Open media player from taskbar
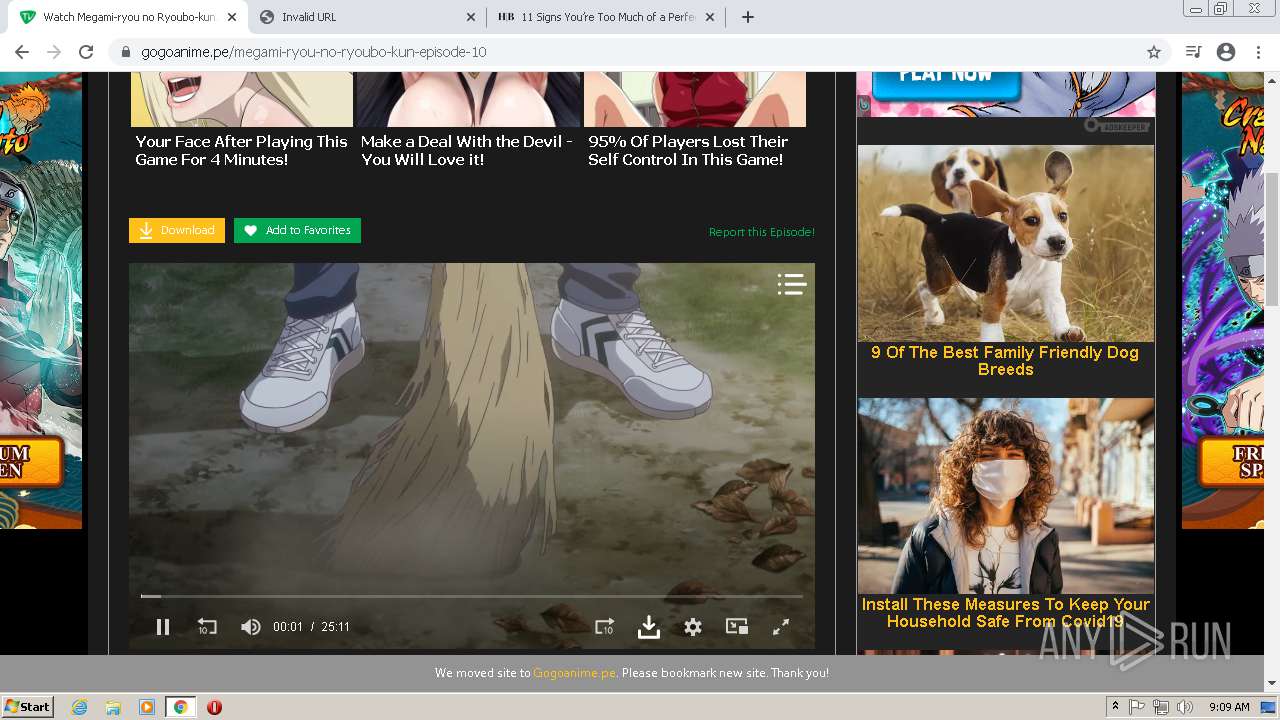Screen dimensions: 1280x720 click(x=147, y=707)
